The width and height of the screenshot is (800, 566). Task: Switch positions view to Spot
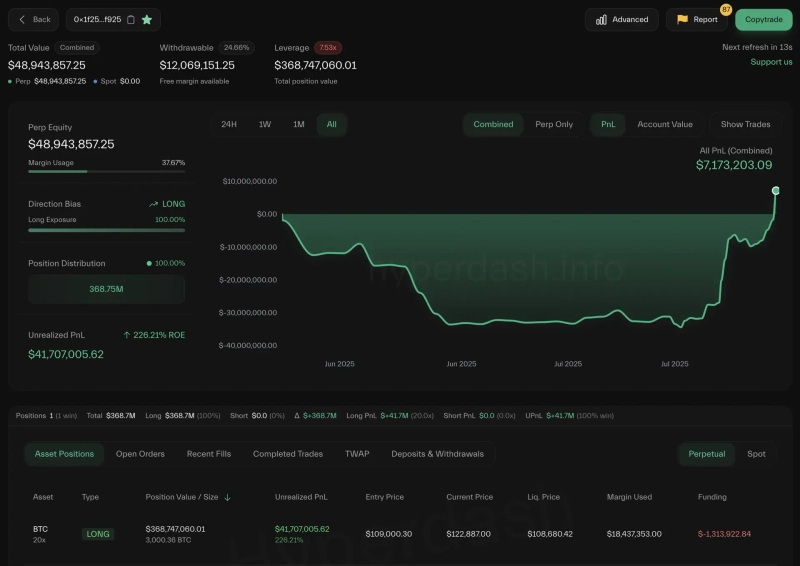756,454
